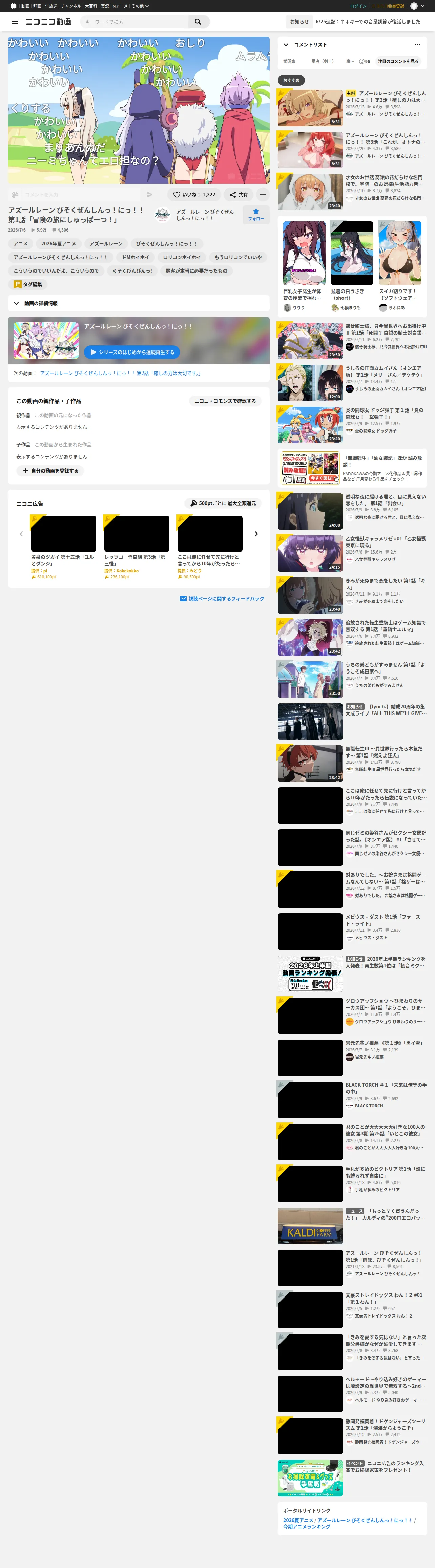Screen dimensions: 435x1568
Task: Open the 炎の闘球女 ドッジ弾子 video thumbnail
Action: pyautogui.click(x=310, y=425)
